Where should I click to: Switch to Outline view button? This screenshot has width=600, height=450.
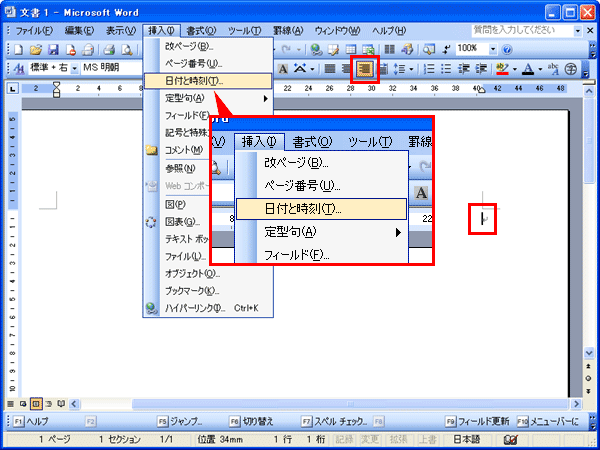pos(49,404)
